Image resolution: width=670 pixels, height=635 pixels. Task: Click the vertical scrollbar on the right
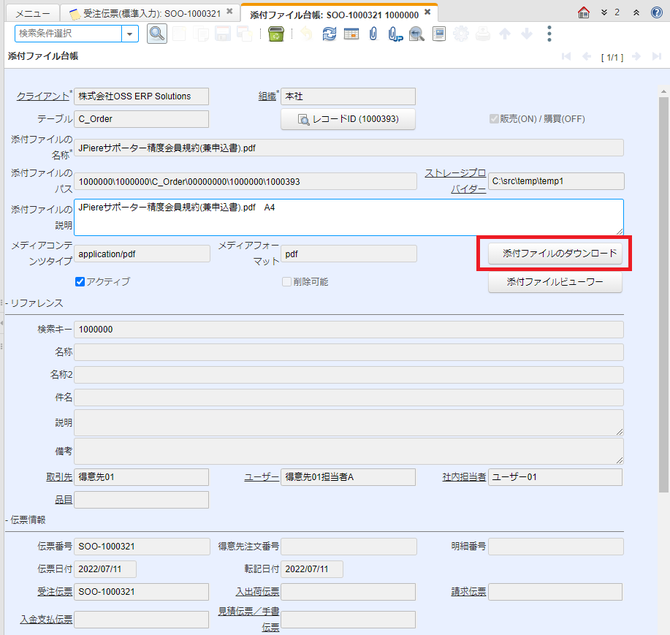(663, 295)
